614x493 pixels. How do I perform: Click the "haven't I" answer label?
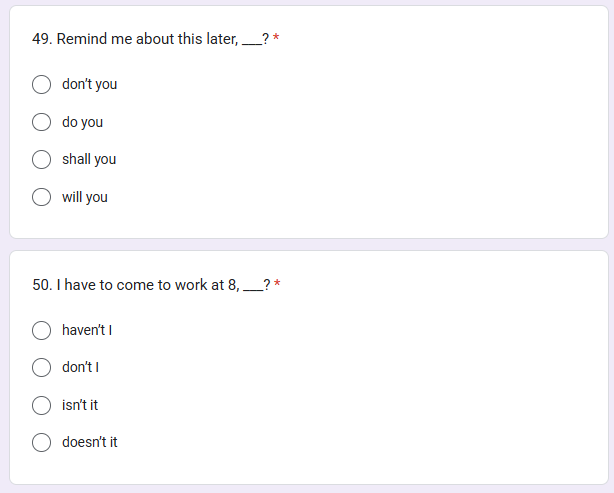[x=87, y=330]
